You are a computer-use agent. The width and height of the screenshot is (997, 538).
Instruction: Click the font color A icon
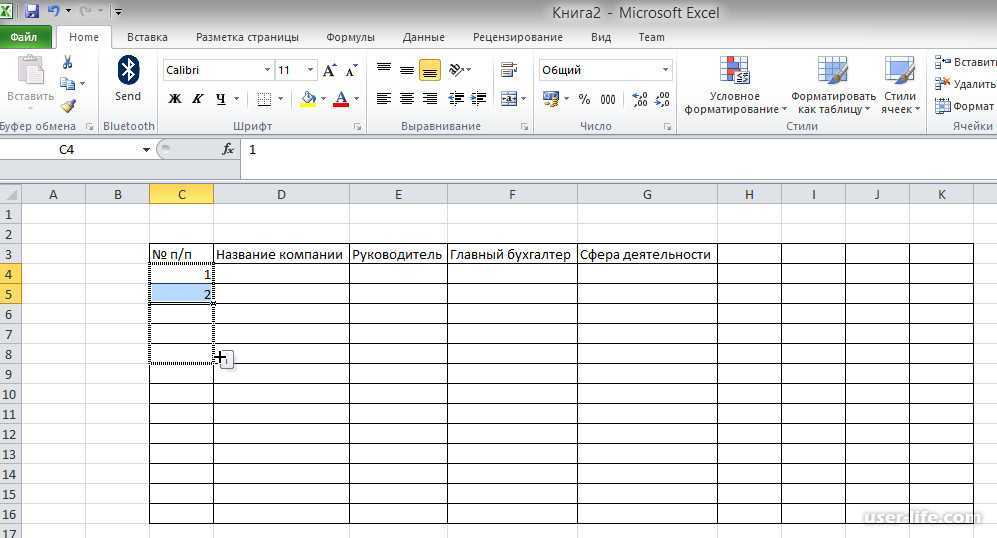tap(341, 99)
